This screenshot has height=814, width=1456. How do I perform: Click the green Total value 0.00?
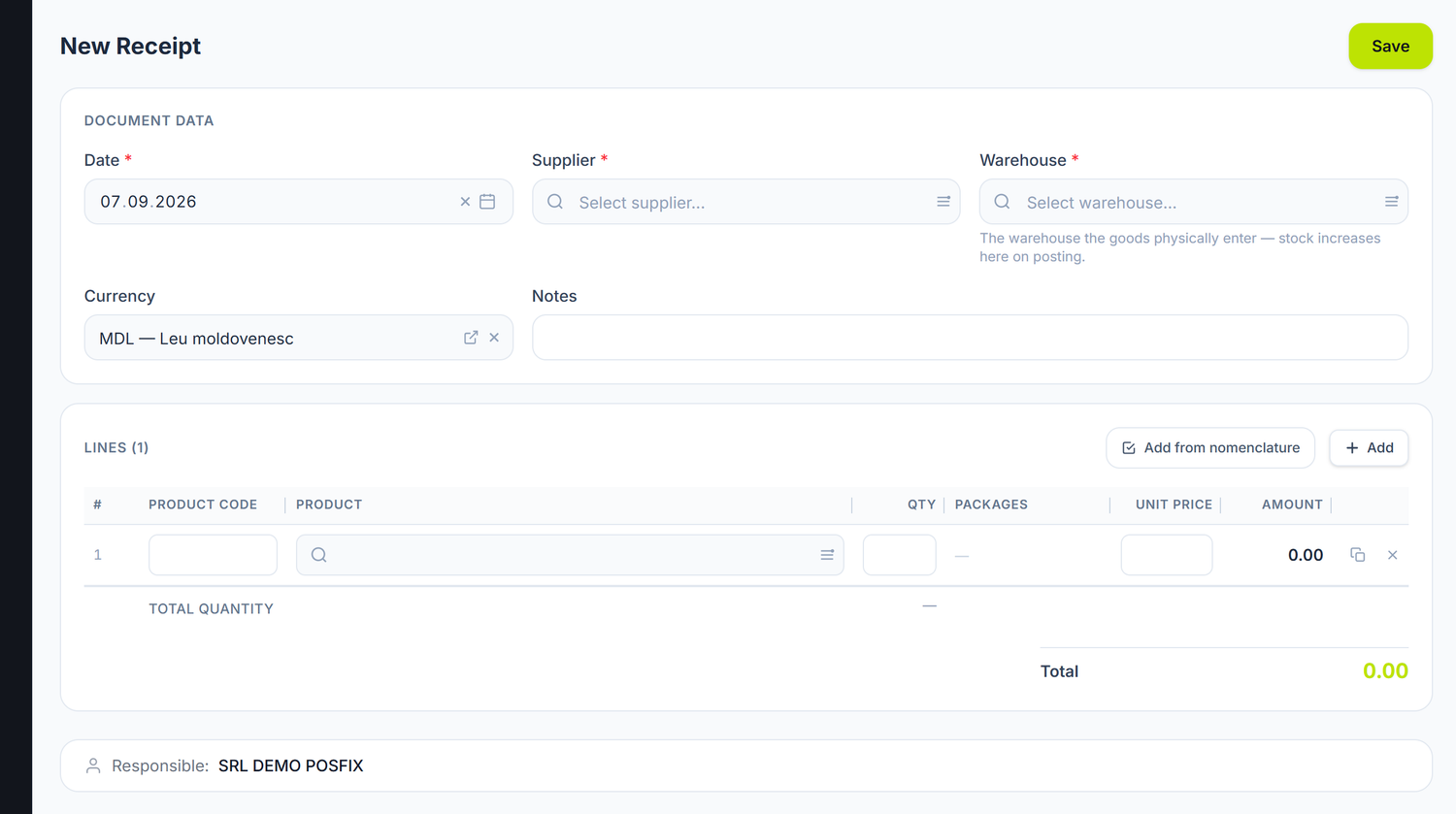pyautogui.click(x=1385, y=671)
